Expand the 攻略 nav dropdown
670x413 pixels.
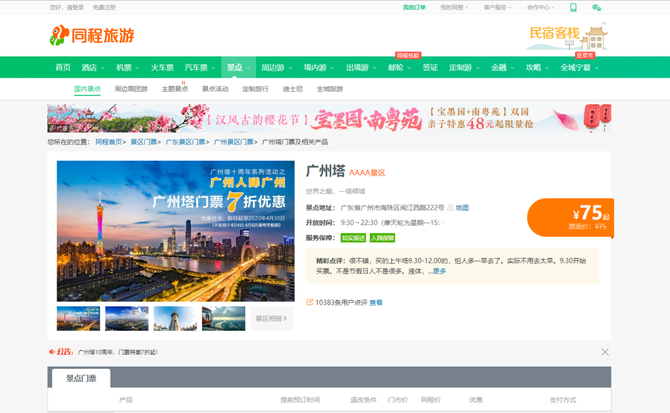(547, 68)
